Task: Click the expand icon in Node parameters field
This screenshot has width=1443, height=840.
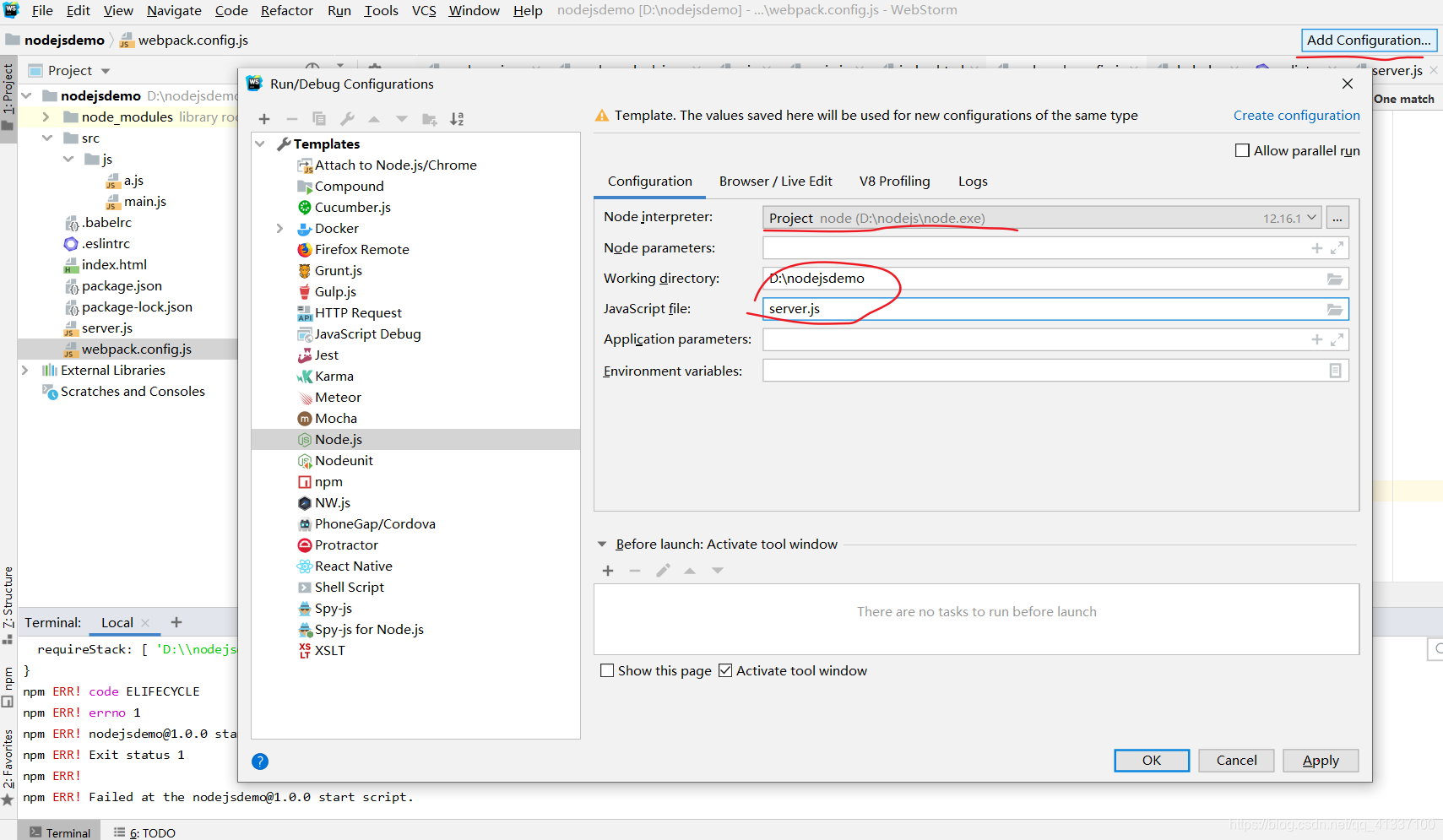Action: coord(1337,248)
